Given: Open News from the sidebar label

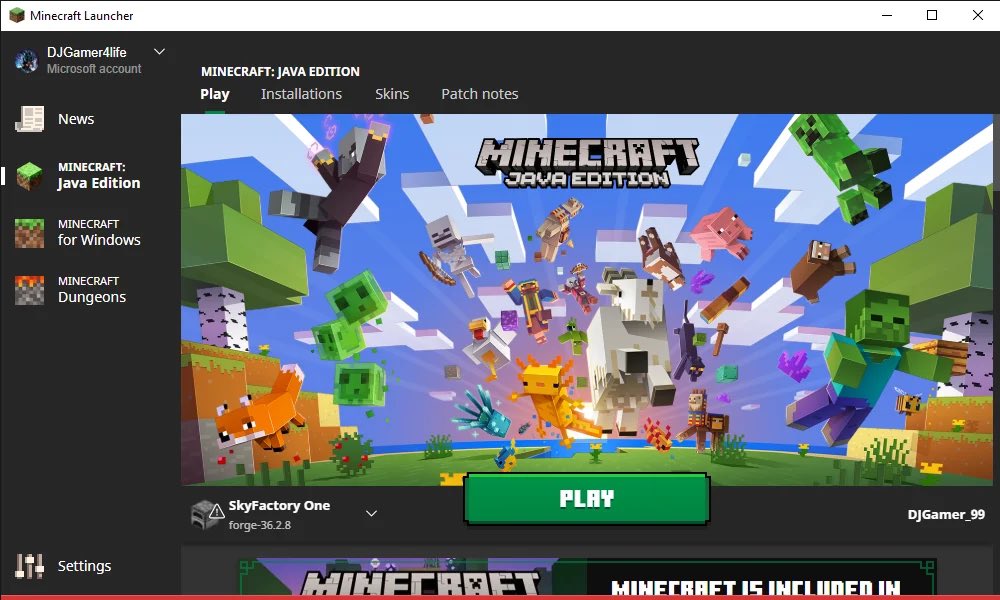Looking at the screenshot, I should [x=76, y=119].
